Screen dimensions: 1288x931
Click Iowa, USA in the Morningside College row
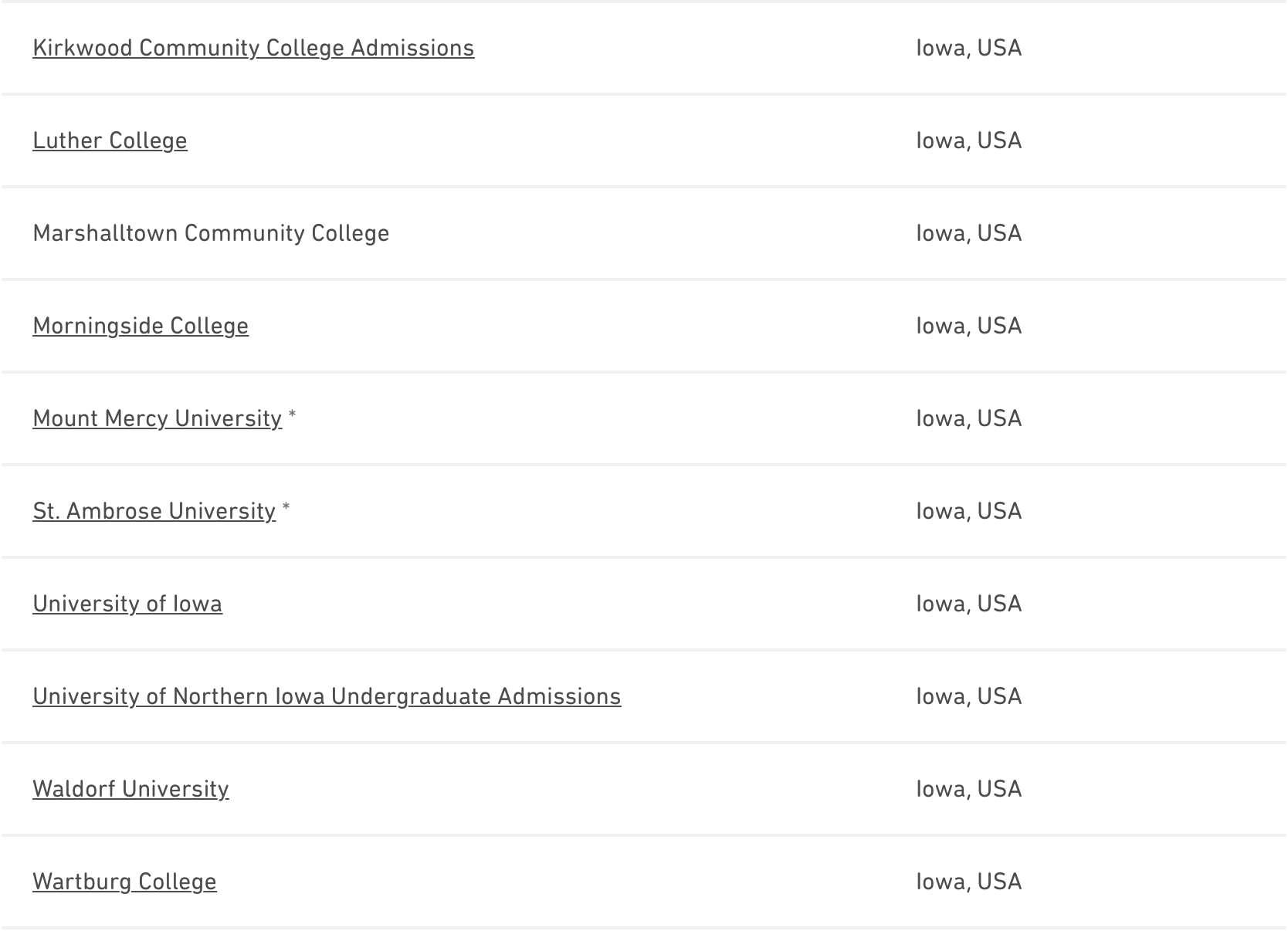968,326
